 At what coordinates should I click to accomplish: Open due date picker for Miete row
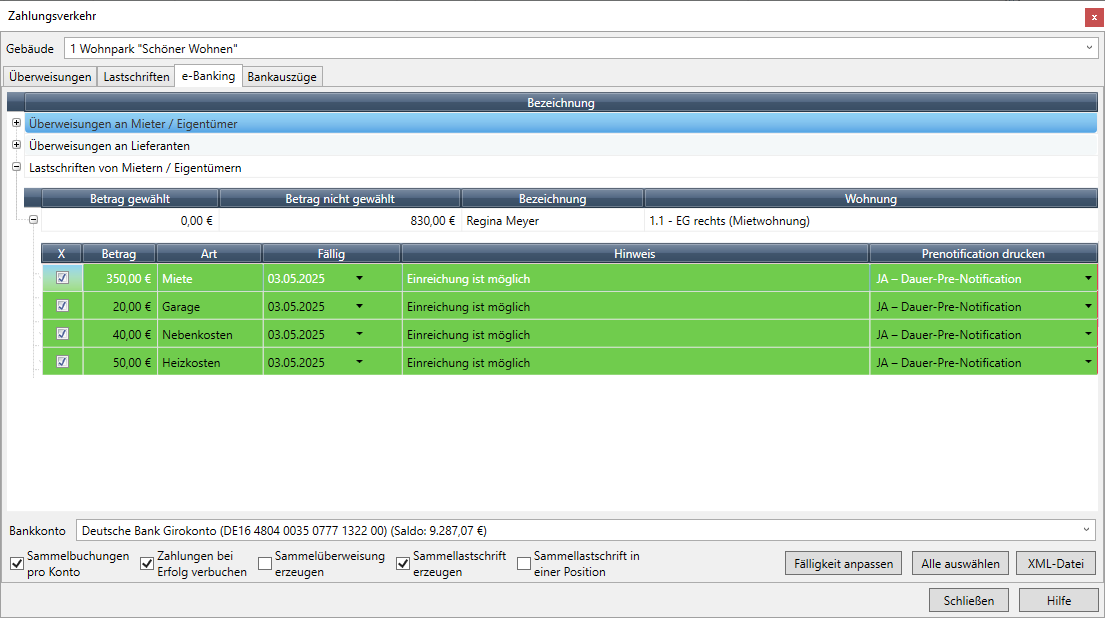pyautogui.click(x=360, y=279)
